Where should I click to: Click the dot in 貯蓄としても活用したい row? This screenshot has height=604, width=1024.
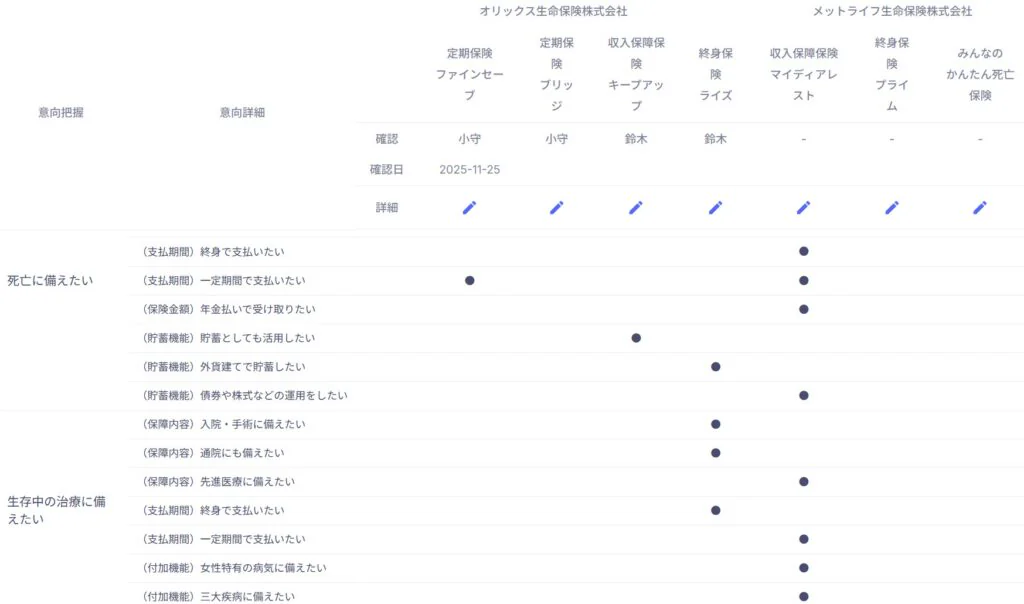tap(636, 338)
